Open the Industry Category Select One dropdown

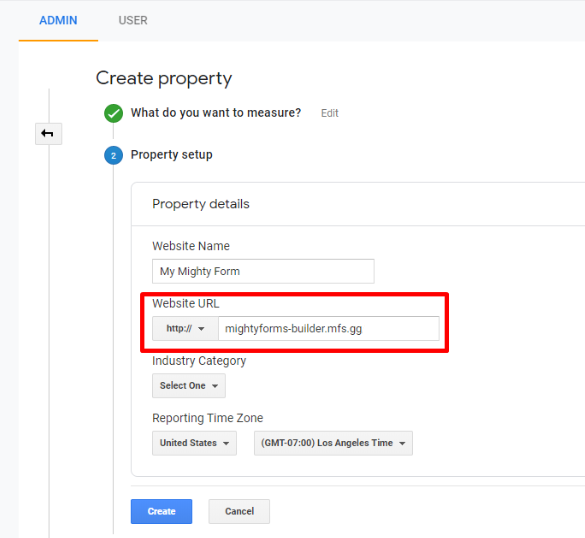tap(189, 385)
